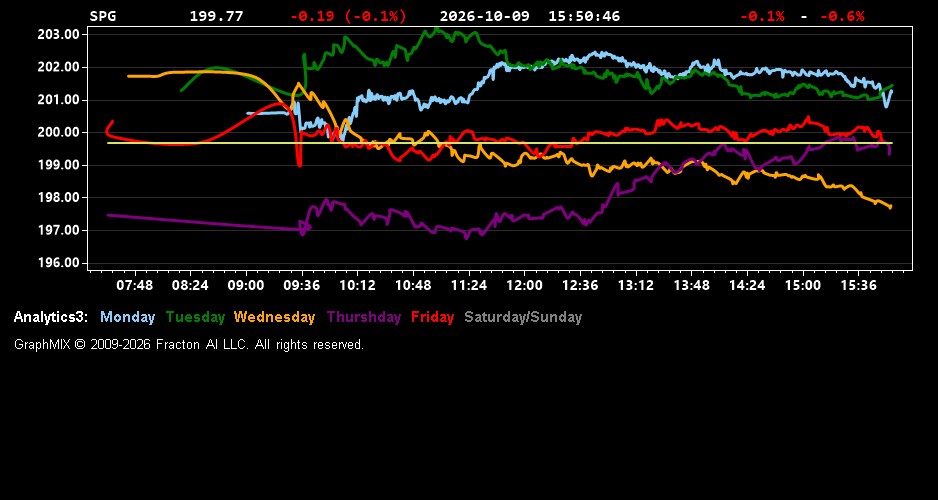The width and height of the screenshot is (938, 500).
Task: Click the 10:12 time axis label
Action: (357, 285)
